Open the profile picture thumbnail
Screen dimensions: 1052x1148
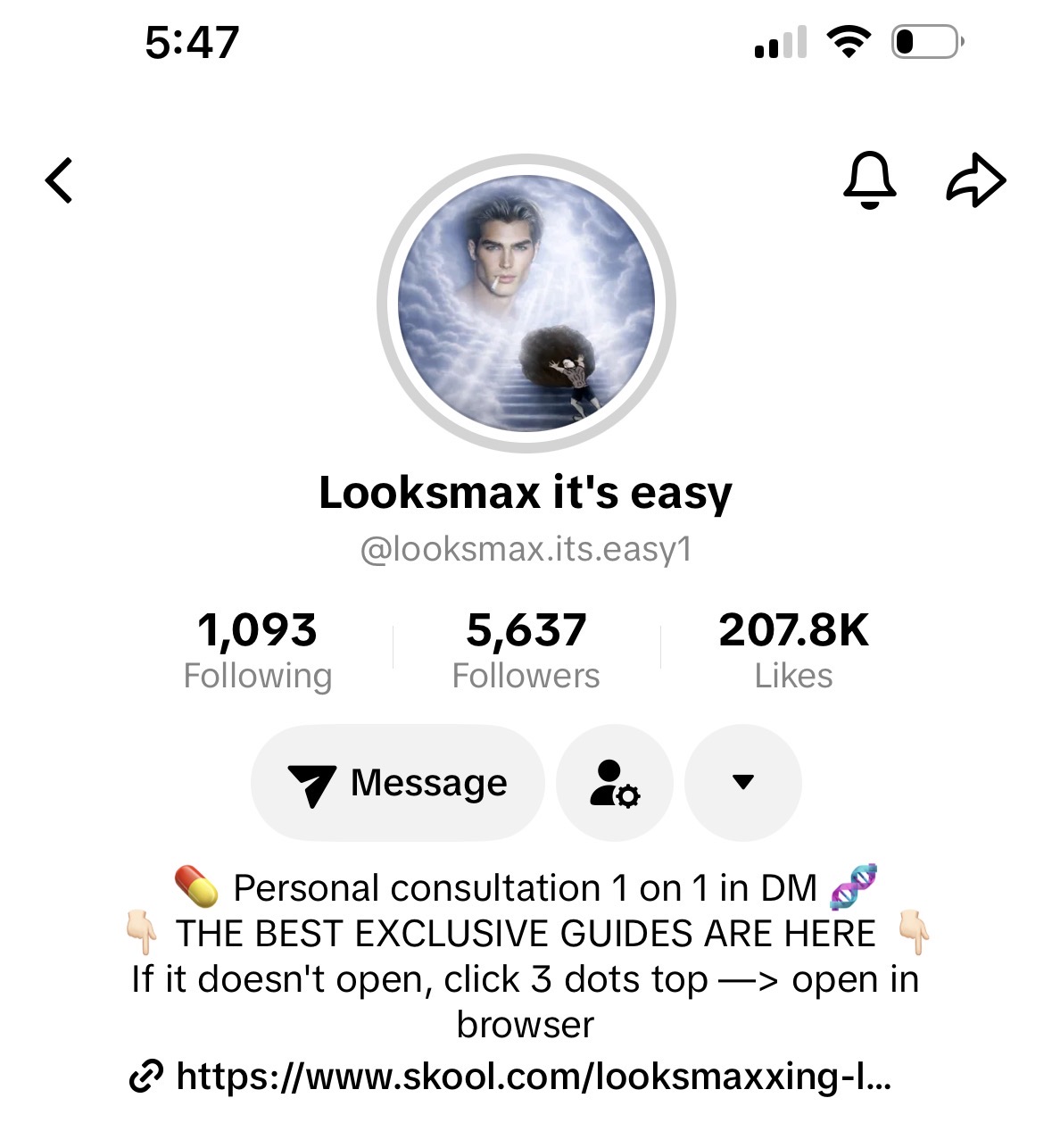tap(526, 304)
